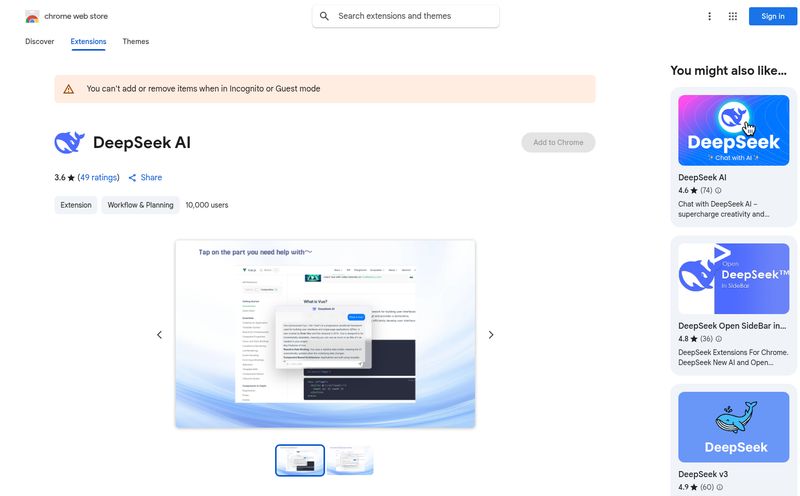This screenshot has width=800, height=496.
Task: Focus the Search extensions and themes field
Action: [x=406, y=16]
